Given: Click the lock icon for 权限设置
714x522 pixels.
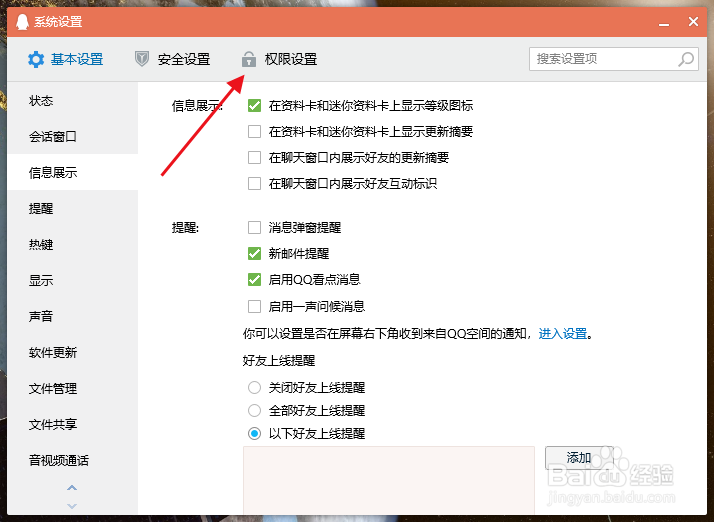Looking at the screenshot, I should click(x=248, y=59).
